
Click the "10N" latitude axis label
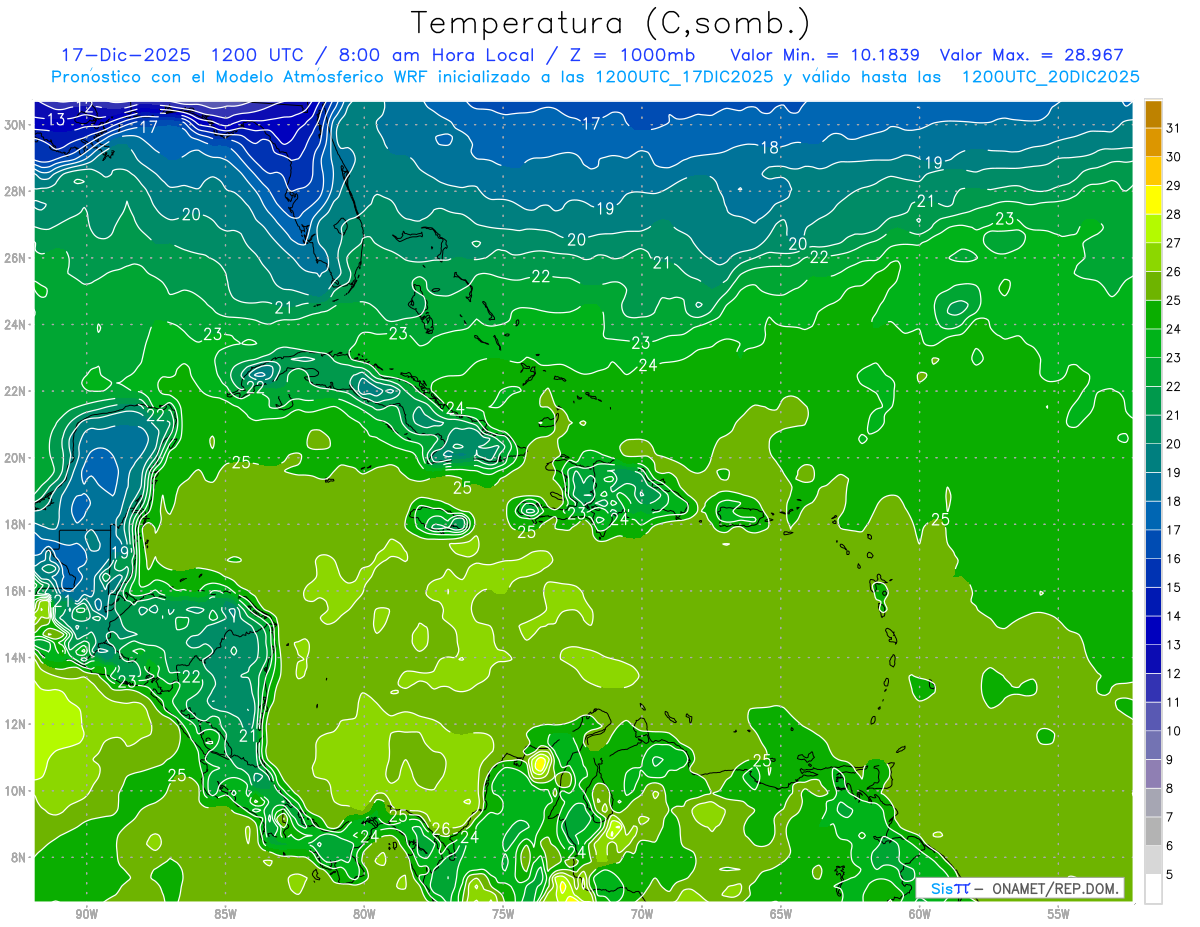pos(16,791)
